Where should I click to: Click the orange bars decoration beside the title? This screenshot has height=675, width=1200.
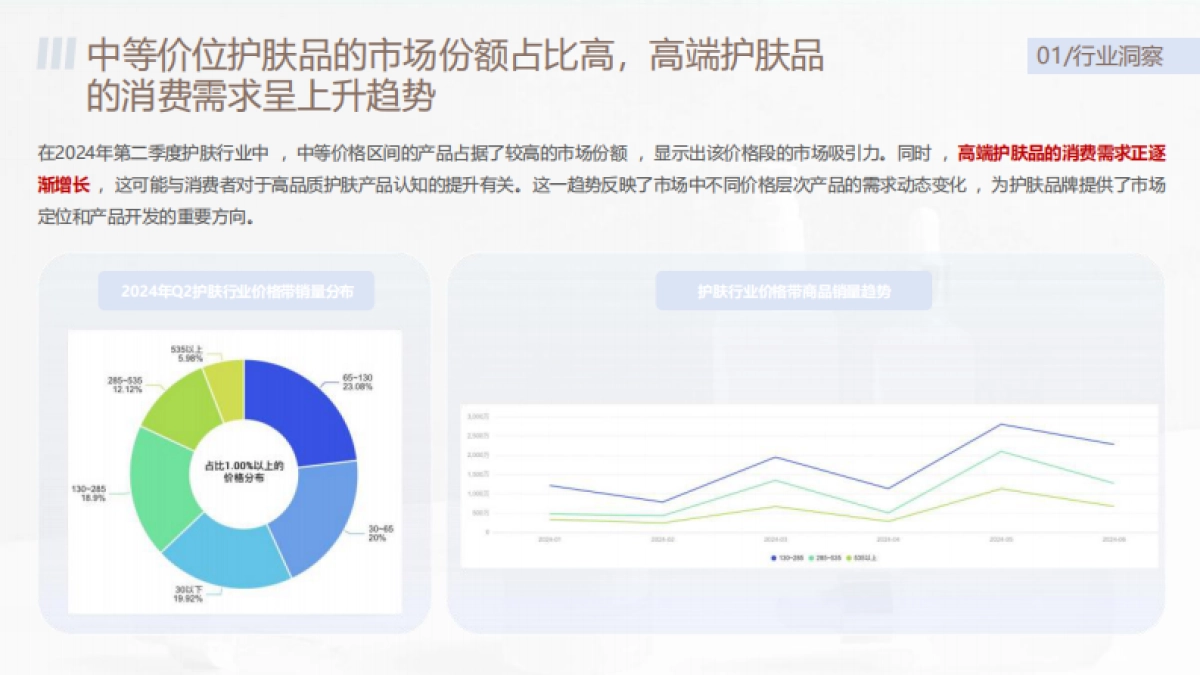pyautogui.click(x=60, y=50)
